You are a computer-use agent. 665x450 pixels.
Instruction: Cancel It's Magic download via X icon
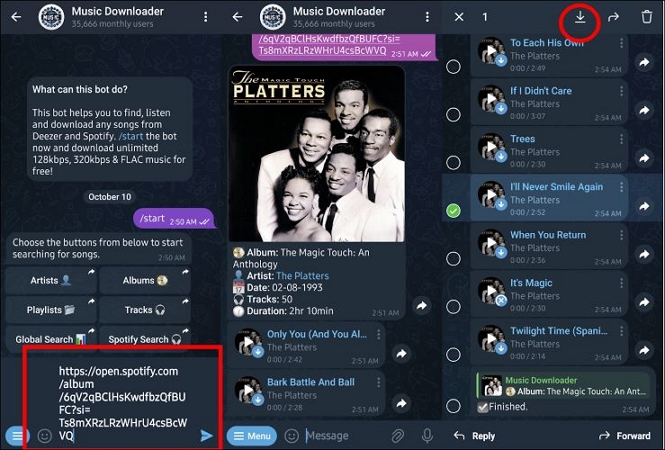pos(501,300)
